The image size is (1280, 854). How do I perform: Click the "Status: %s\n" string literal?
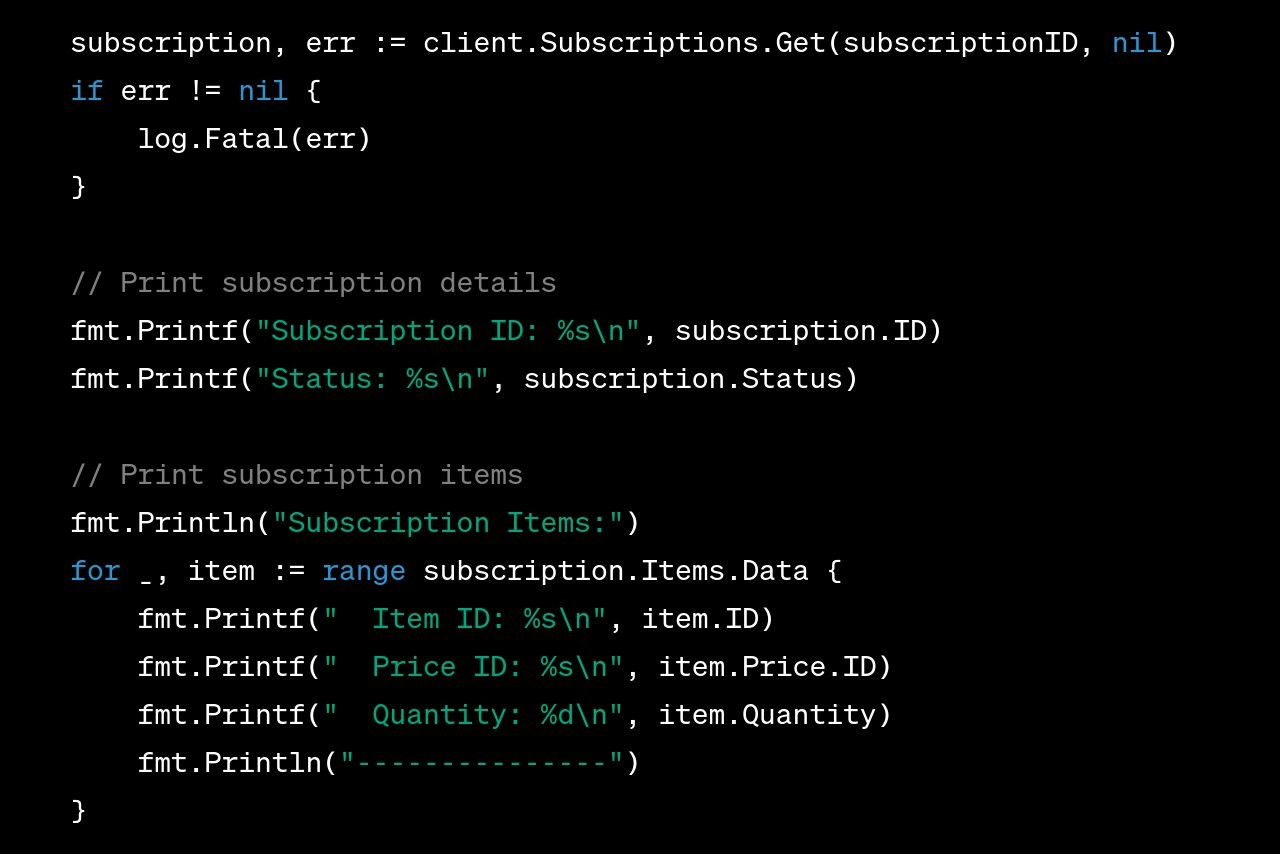click(x=372, y=379)
